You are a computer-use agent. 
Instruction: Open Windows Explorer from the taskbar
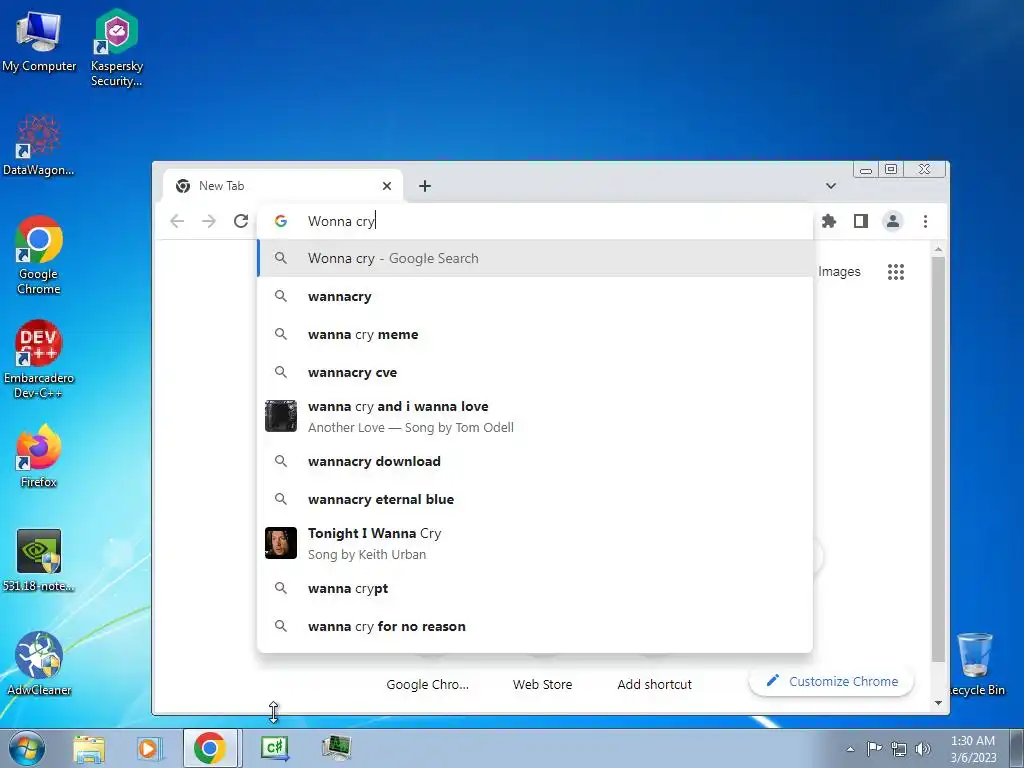89,748
